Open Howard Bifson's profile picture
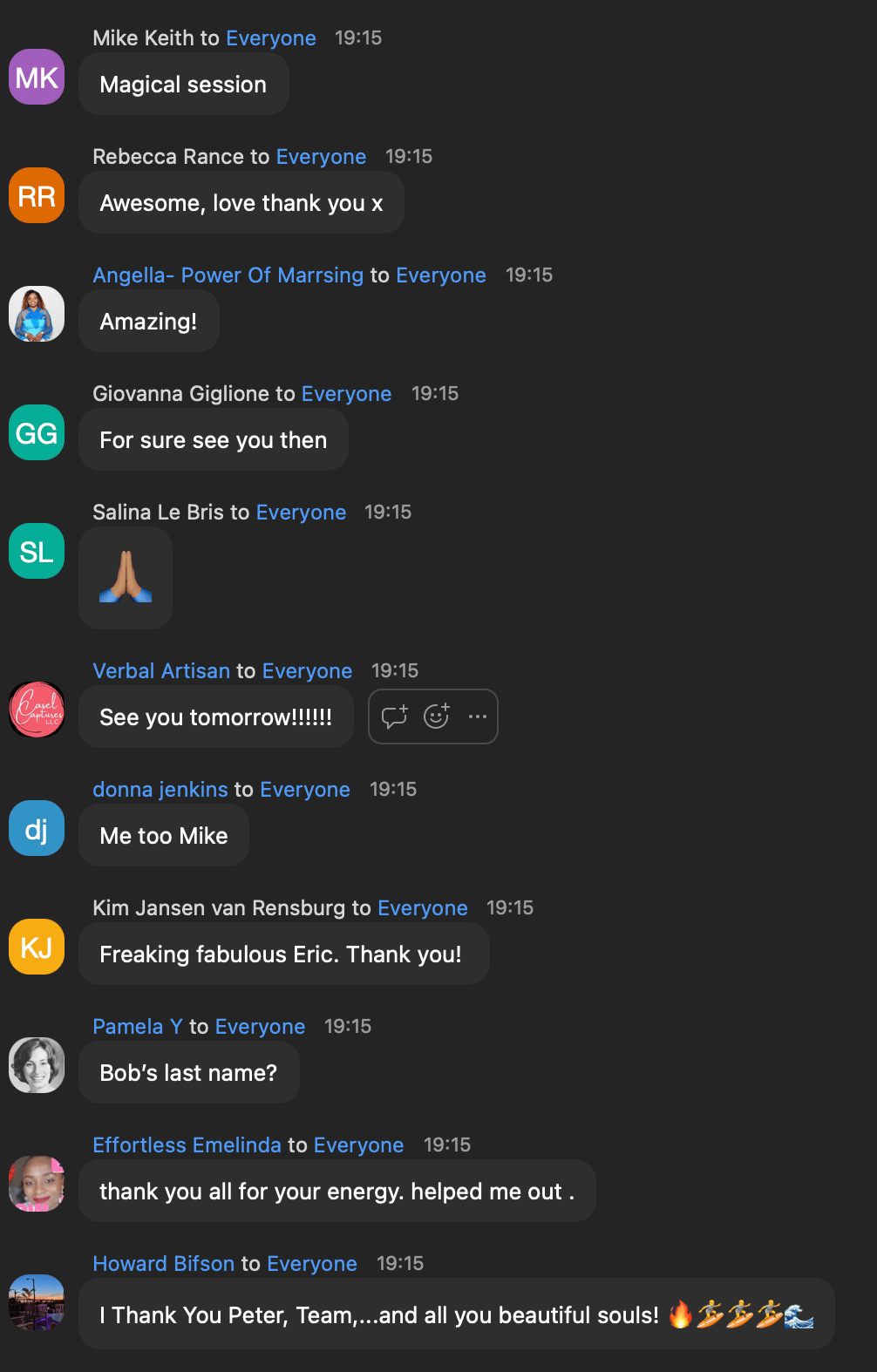877x1372 pixels. 37,1303
